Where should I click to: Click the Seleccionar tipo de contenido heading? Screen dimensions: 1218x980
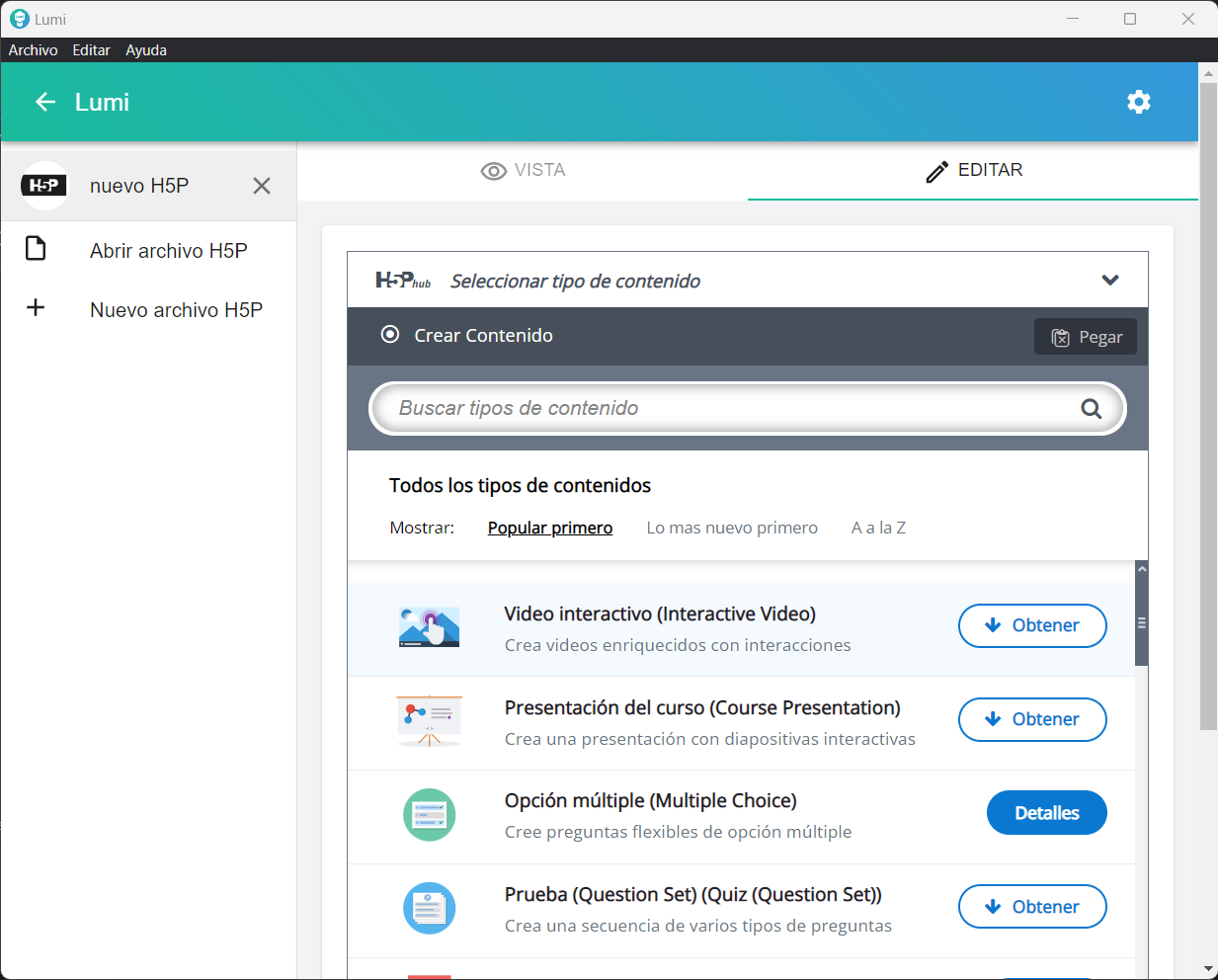point(575,282)
